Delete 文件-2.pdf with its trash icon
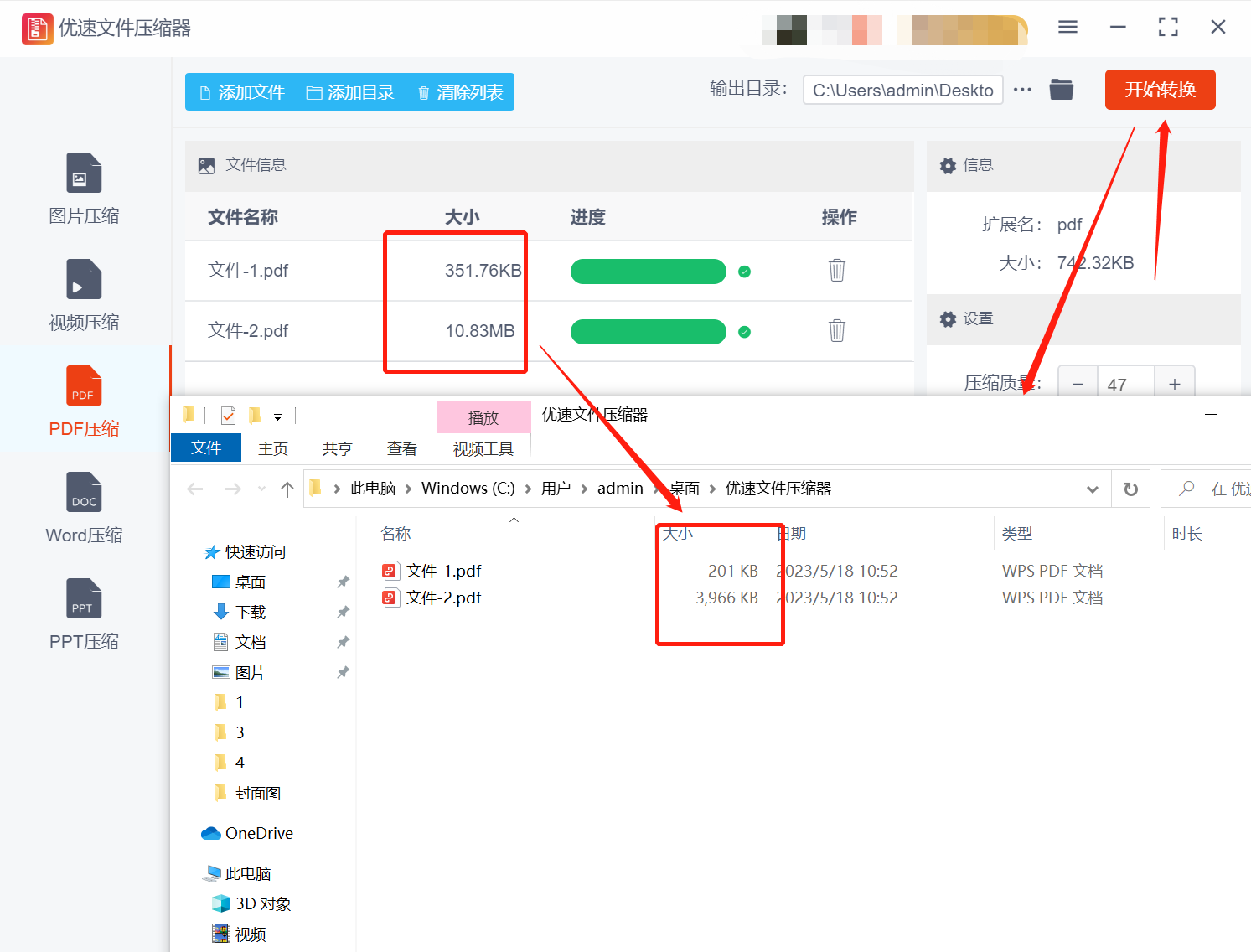Viewport: 1251px width, 952px height. (837, 330)
